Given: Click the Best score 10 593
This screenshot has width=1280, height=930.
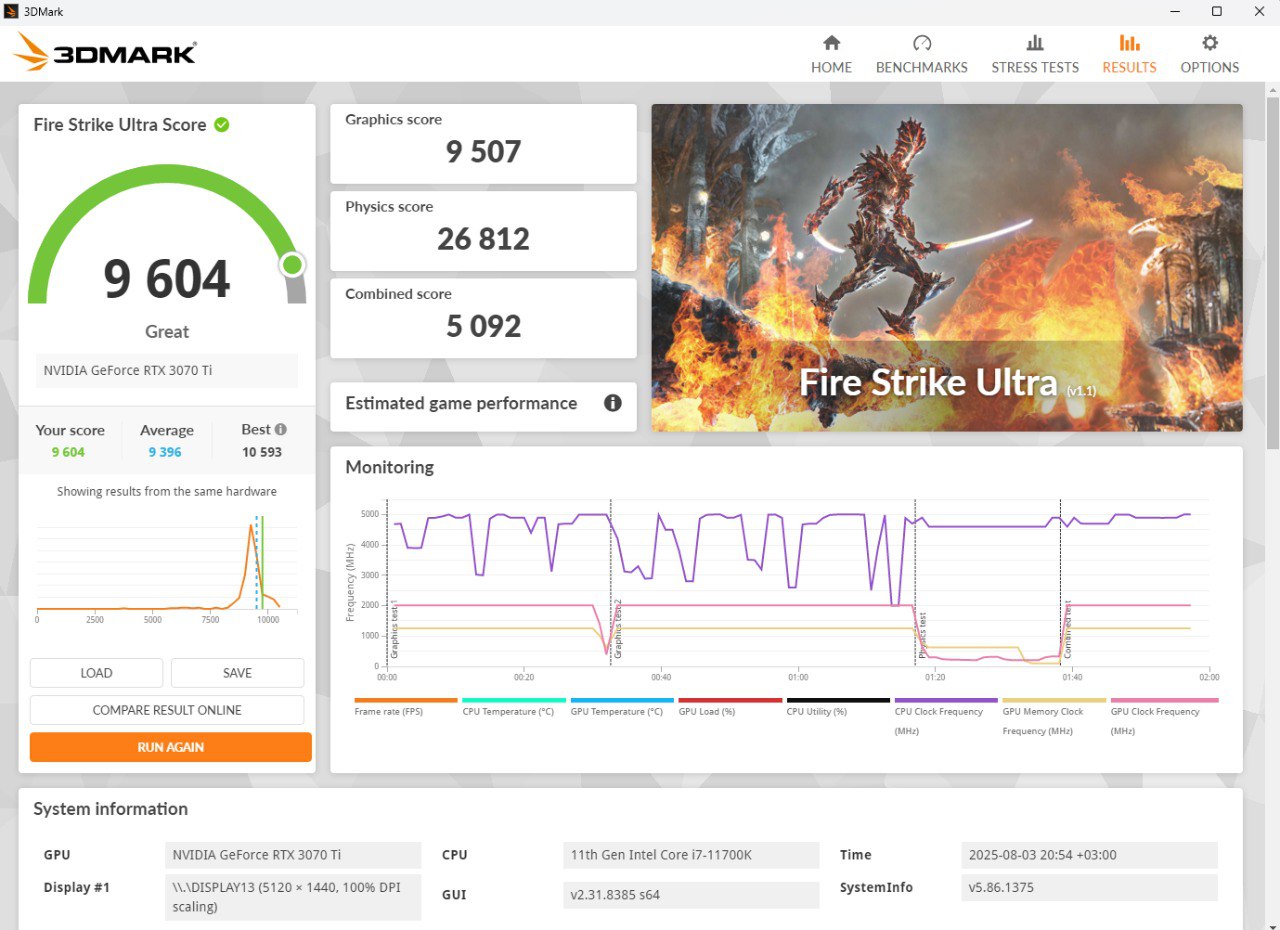Looking at the screenshot, I should pos(262,452).
